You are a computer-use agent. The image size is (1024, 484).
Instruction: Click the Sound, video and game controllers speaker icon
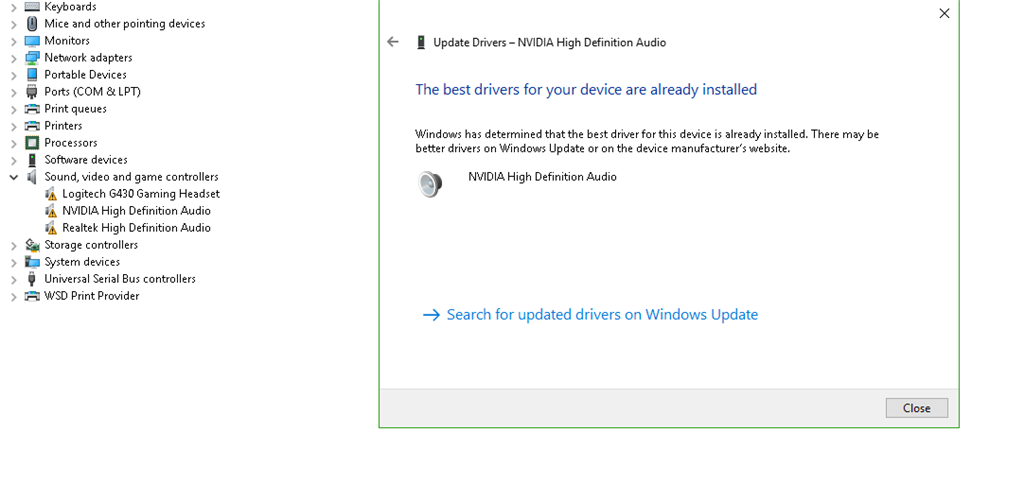tap(32, 177)
